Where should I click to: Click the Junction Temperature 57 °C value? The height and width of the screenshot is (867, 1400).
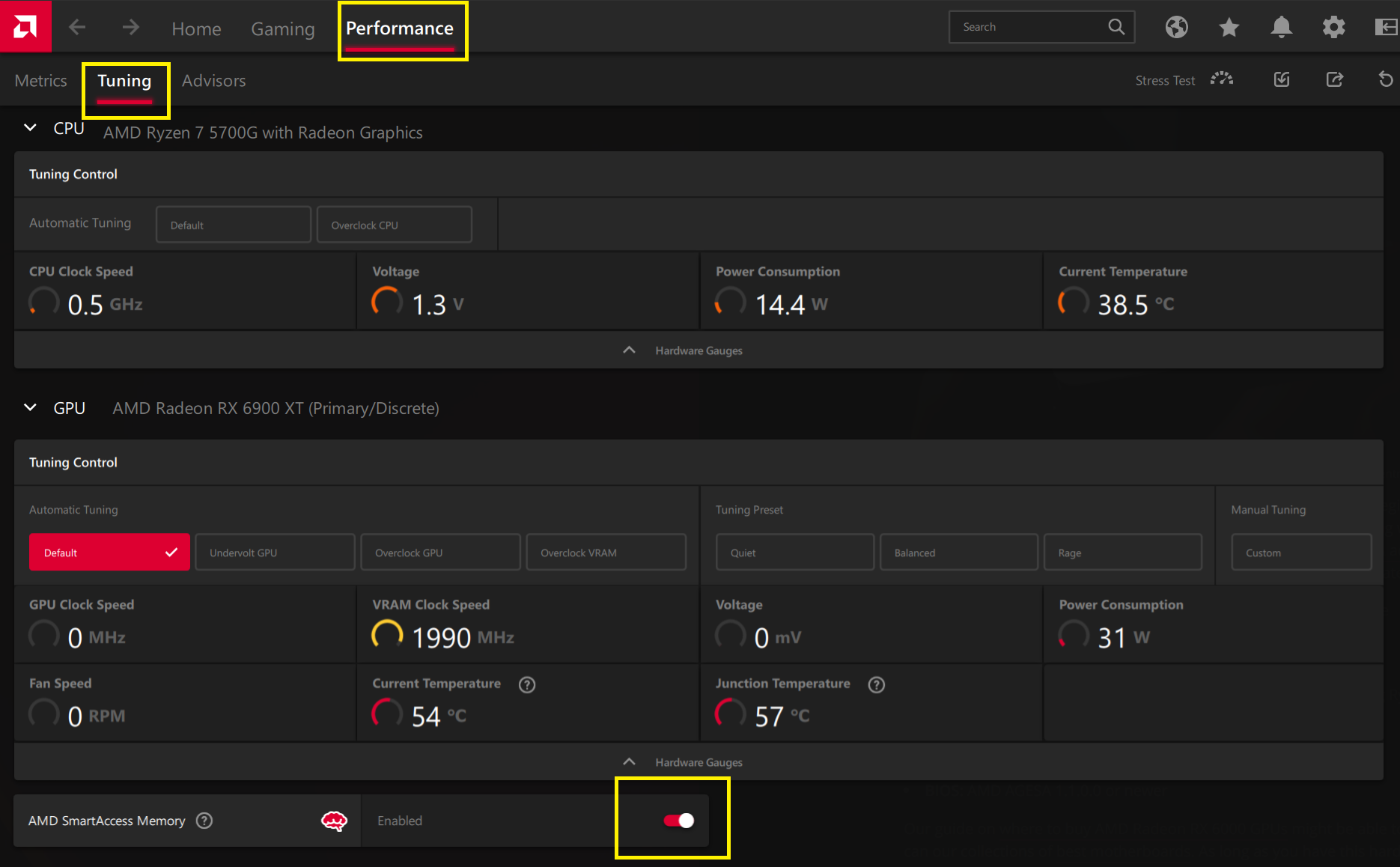click(782, 717)
